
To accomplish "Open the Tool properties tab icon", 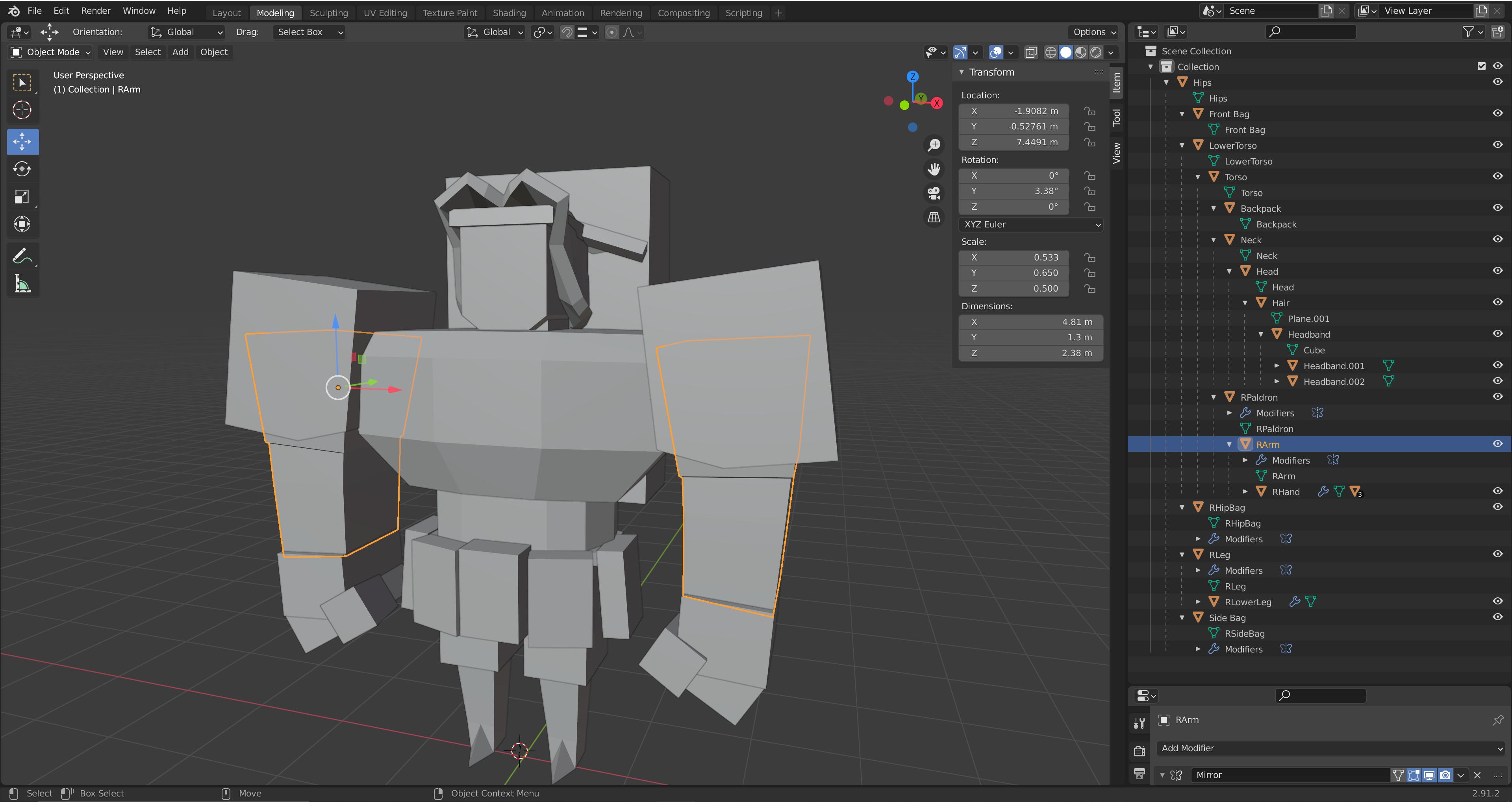I will coord(1139,723).
